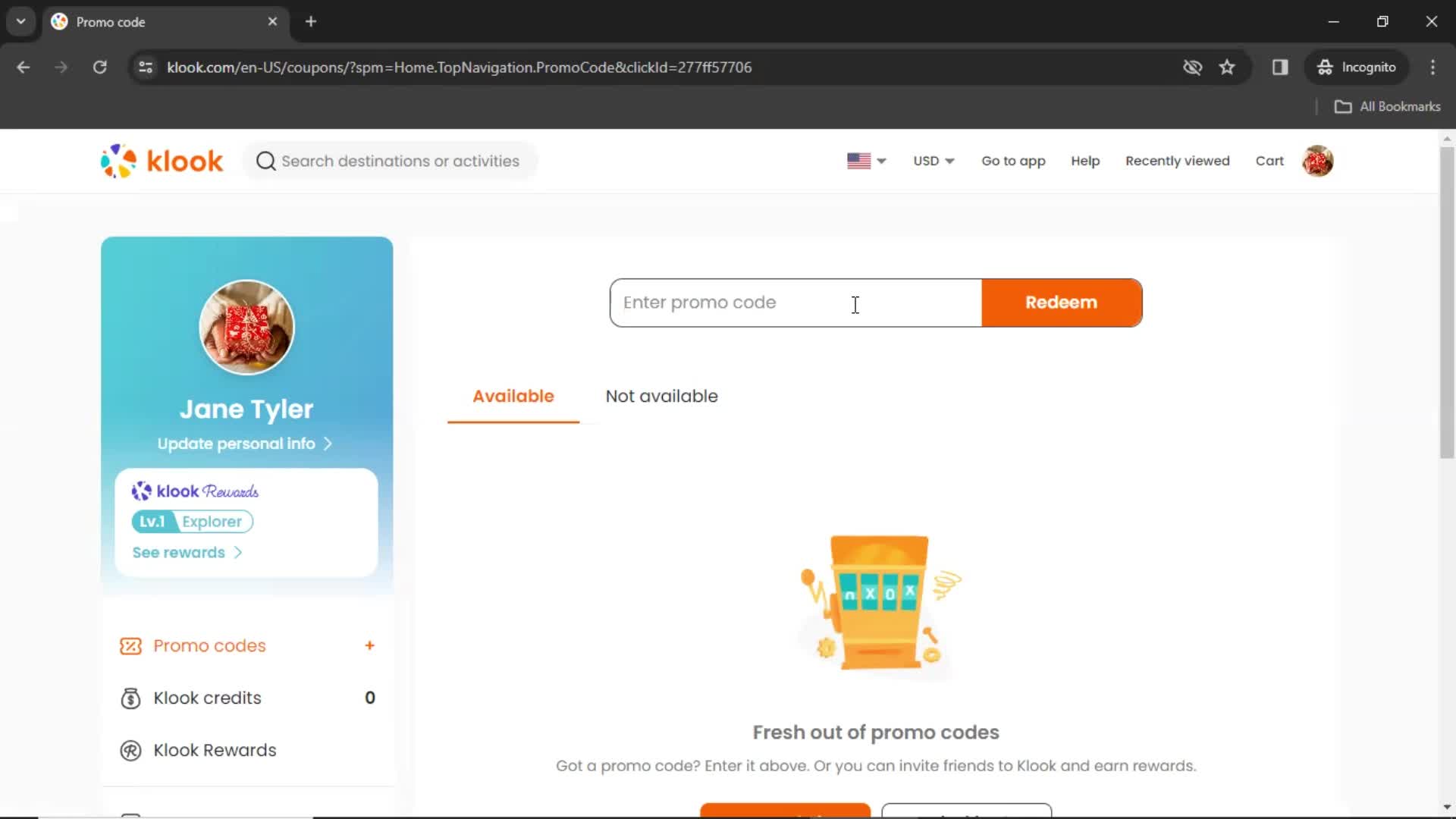Open All Bookmarks folder
This screenshot has height=819, width=1456.
(x=1387, y=107)
